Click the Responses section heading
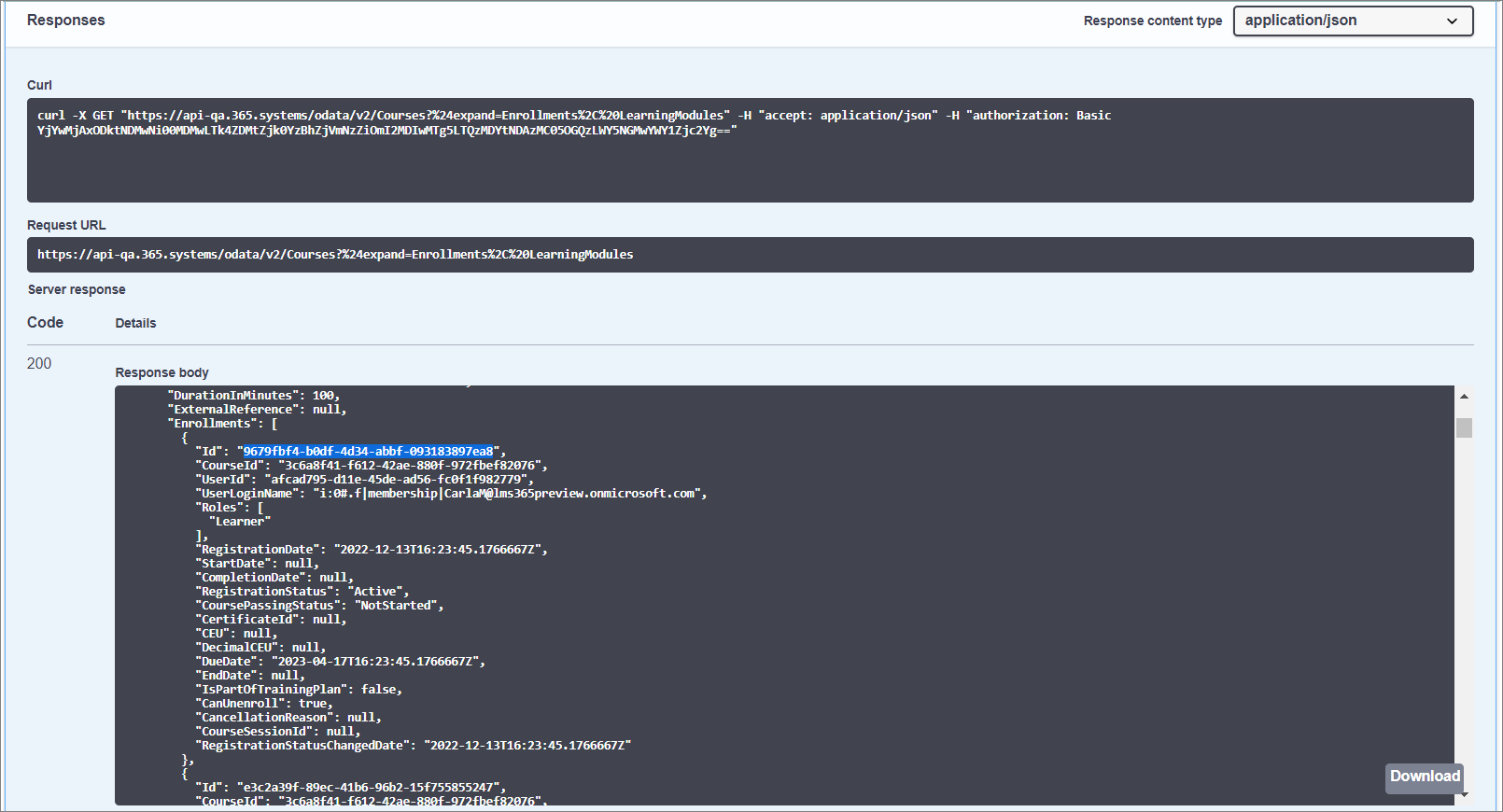This screenshot has height=812, width=1503. pos(65,21)
